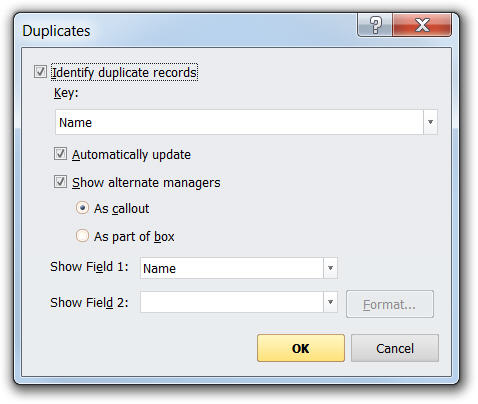
Task: Open the Format... button
Action: point(390,304)
